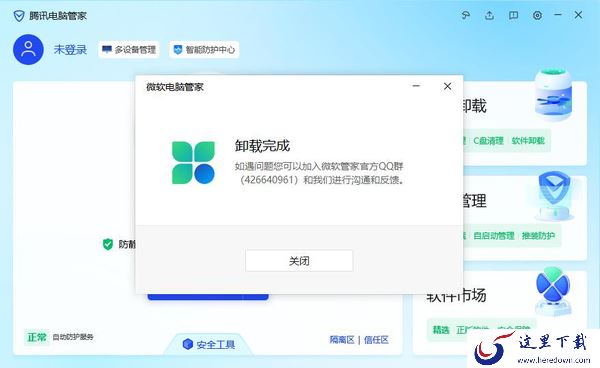The width and height of the screenshot is (600, 368).
Task: Click the green 正常 status badge
Action: click(x=37, y=337)
